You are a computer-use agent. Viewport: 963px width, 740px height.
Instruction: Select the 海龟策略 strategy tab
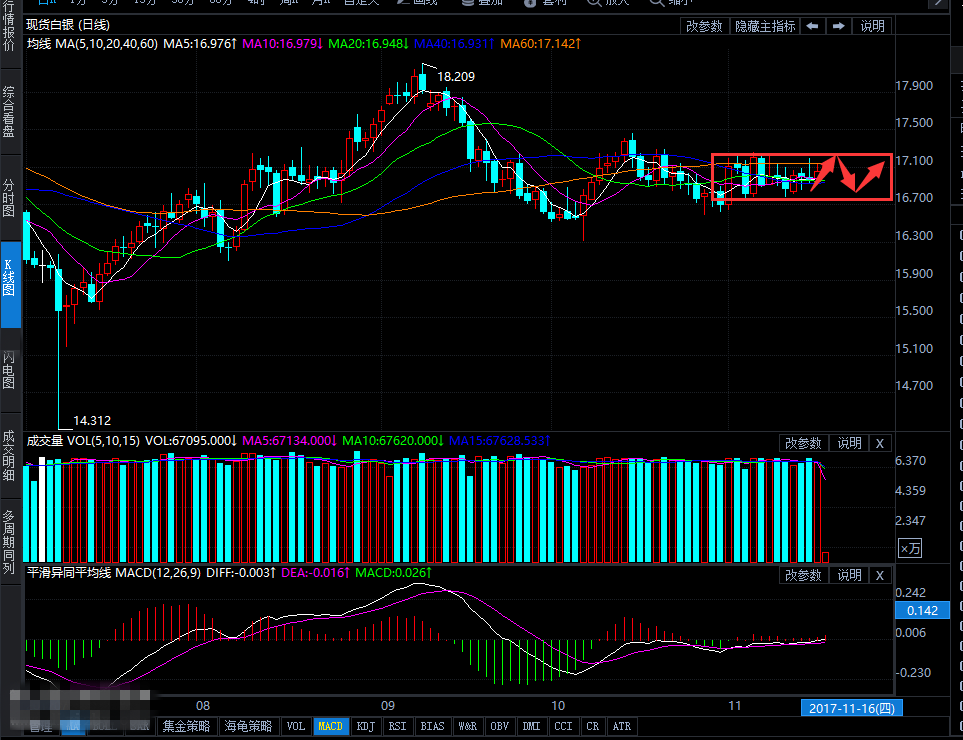point(249,727)
